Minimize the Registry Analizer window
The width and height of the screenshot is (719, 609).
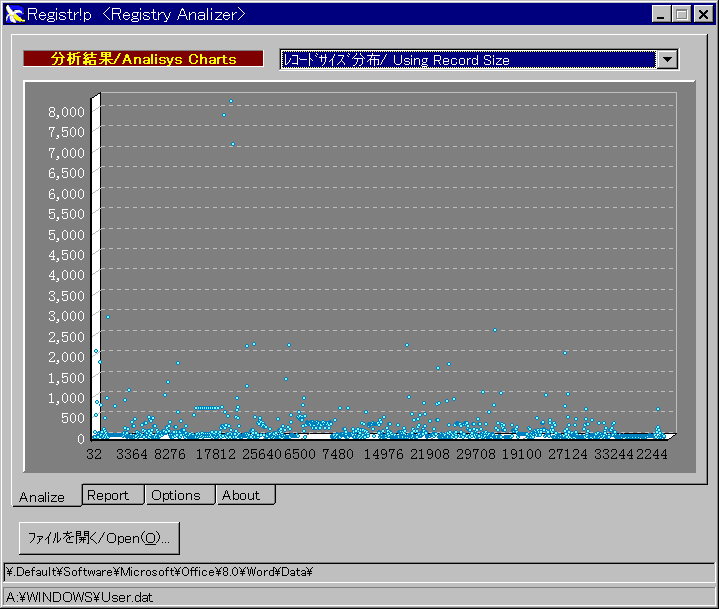coord(662,15)
